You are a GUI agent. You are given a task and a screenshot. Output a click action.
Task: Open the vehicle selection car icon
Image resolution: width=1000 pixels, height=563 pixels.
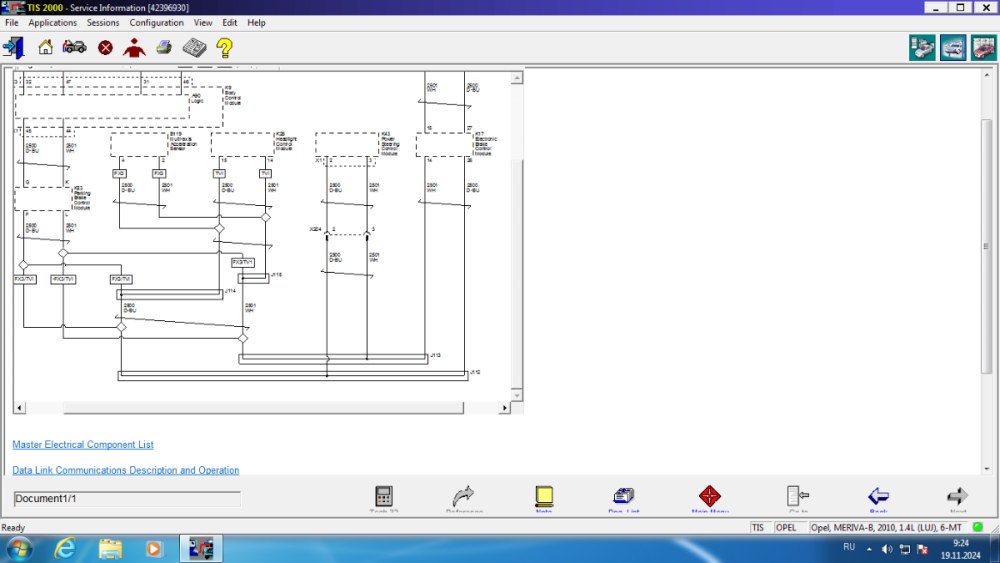pyautogui.click(x=75, y=47)
